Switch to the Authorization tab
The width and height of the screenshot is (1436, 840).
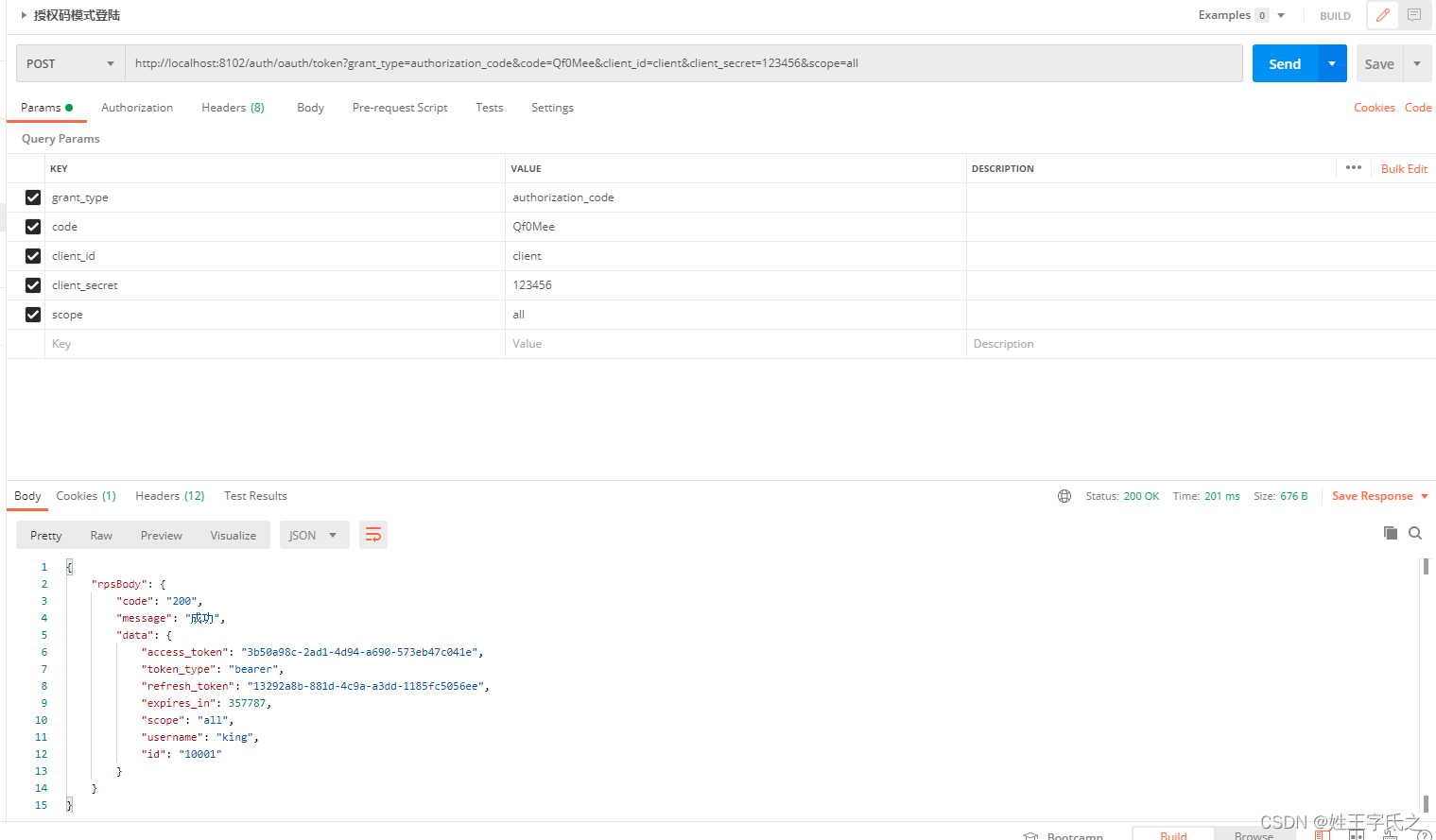tap(137, 108)
